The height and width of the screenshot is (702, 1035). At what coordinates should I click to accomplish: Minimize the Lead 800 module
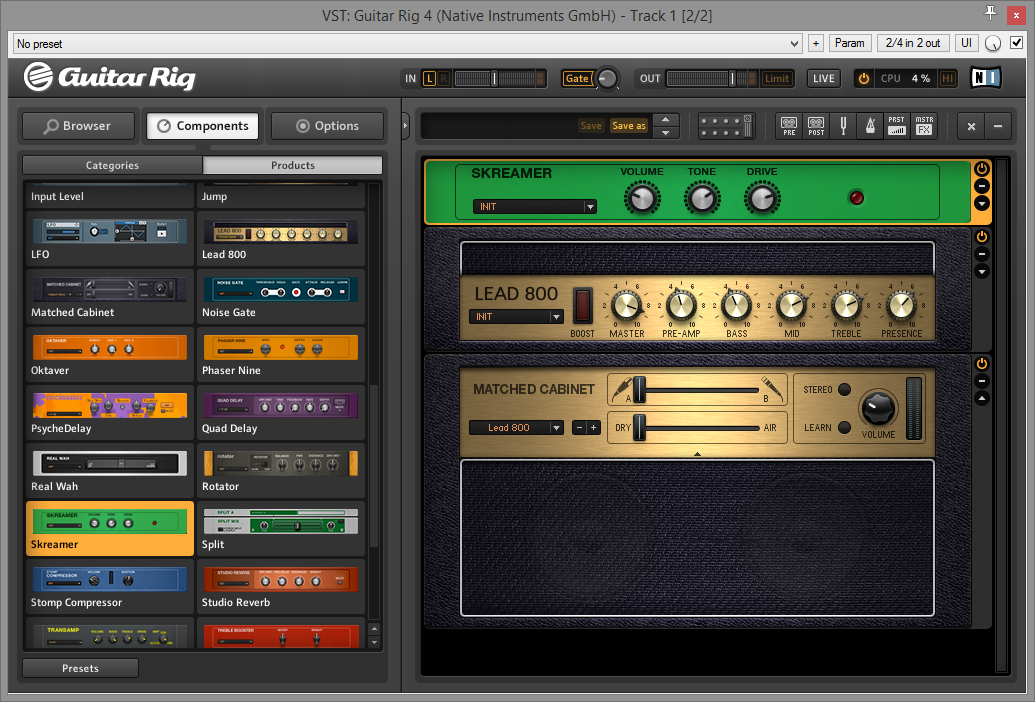[982, 254]
